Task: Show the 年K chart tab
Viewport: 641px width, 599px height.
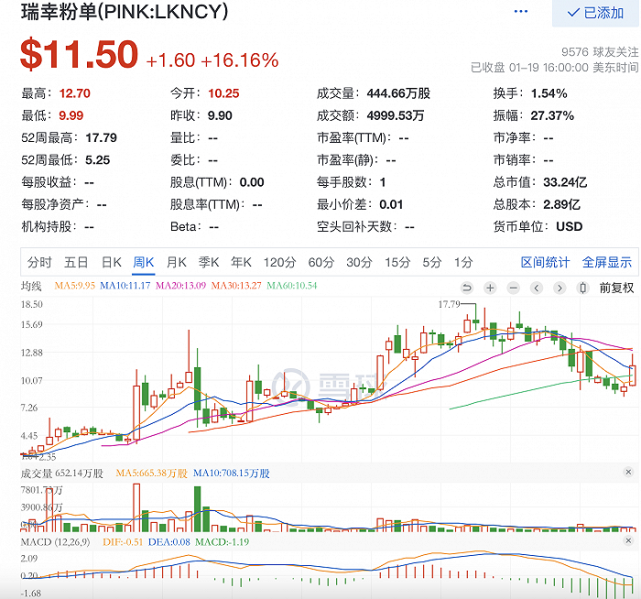Action: coord(241,262)
